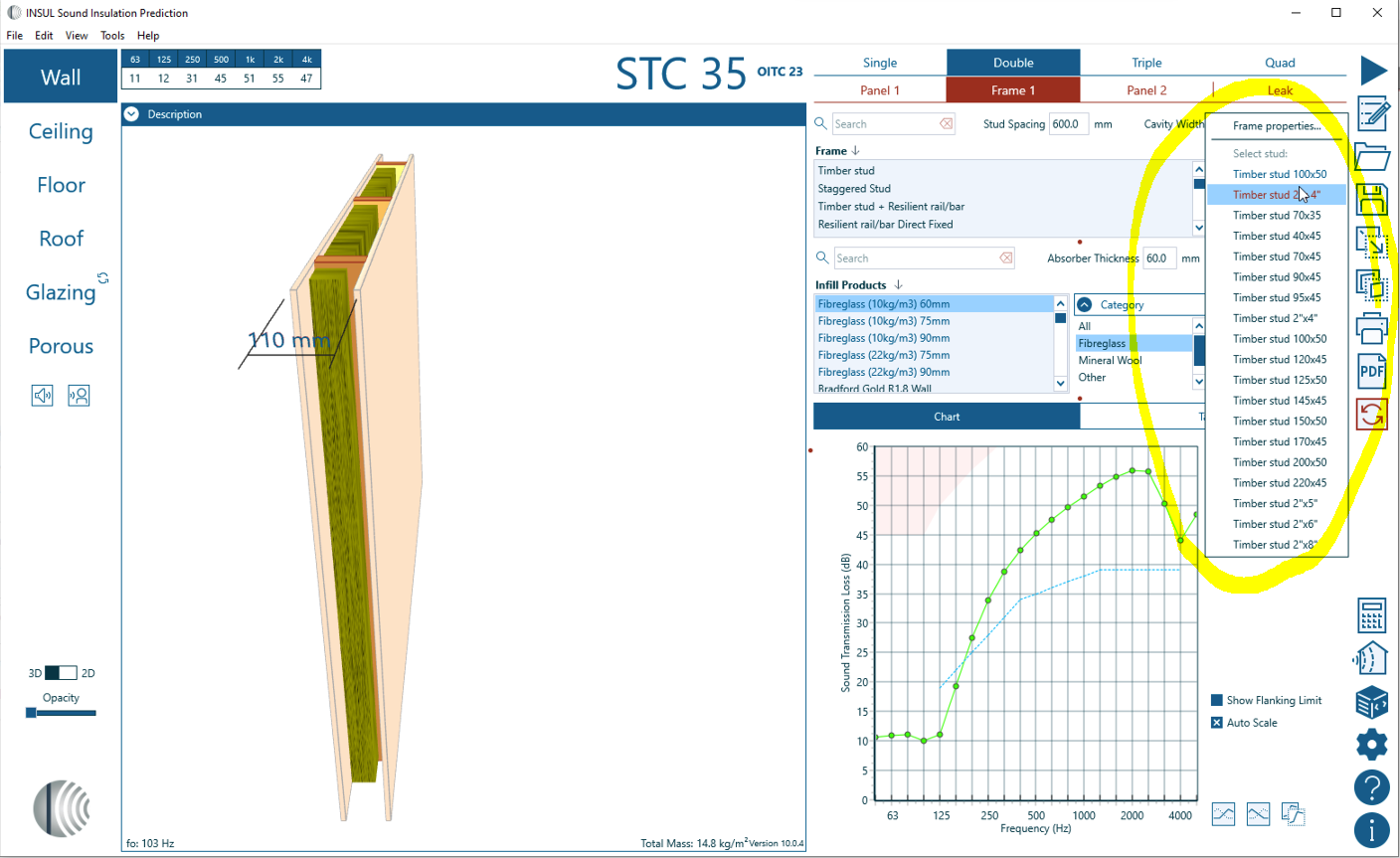Click the sync arrows icon beside Glazing
The height and width of the screenshot is (858, 1400).
pyautogui.click(x=102, y=278)
